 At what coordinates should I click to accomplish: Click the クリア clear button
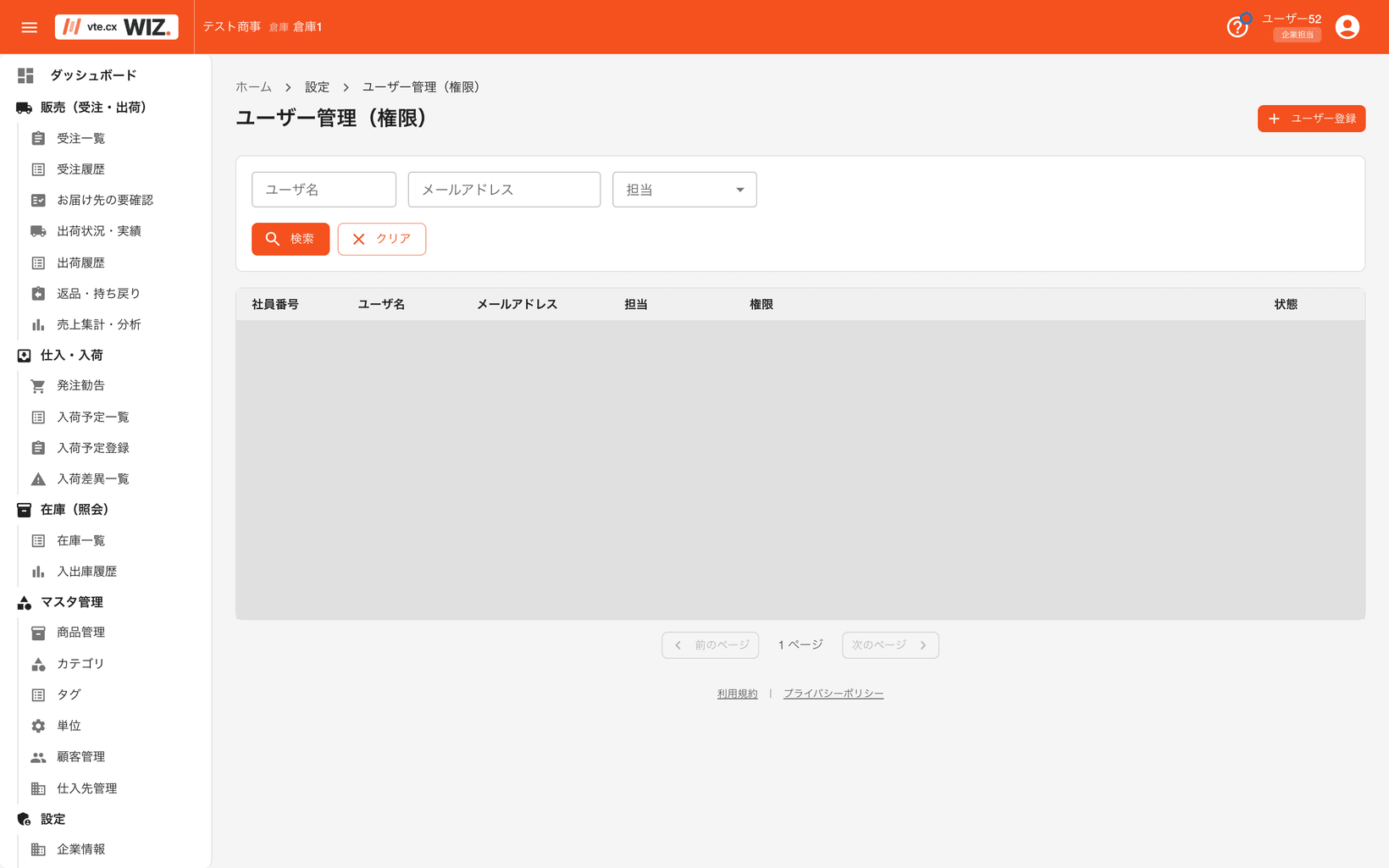[382, 239]
